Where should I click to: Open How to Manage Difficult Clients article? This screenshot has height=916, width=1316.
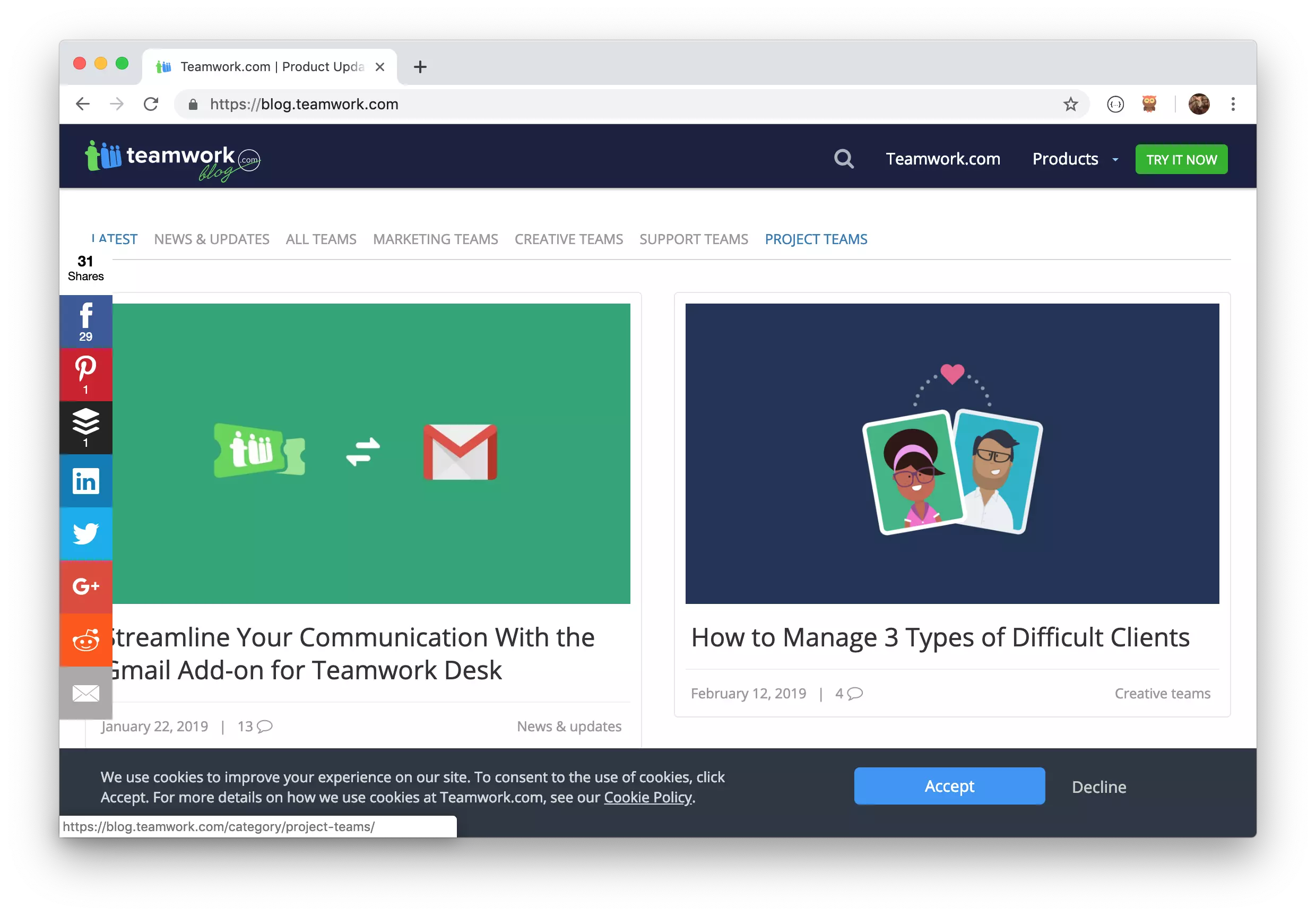940,637
